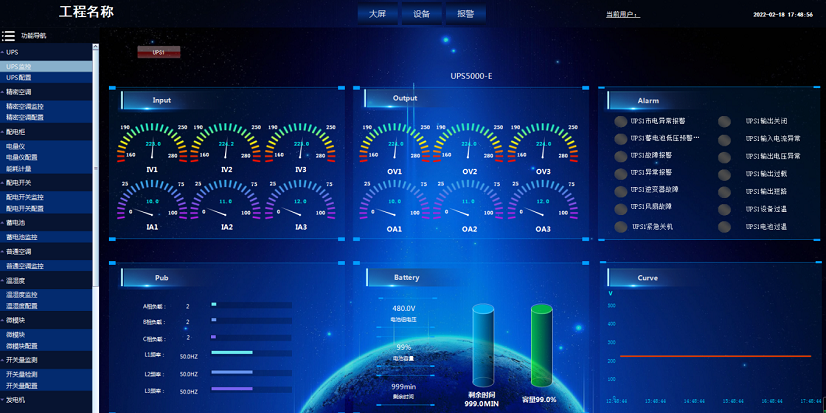Click the UPS1 紧急关机 indicator light

click(x=621, y=227)
